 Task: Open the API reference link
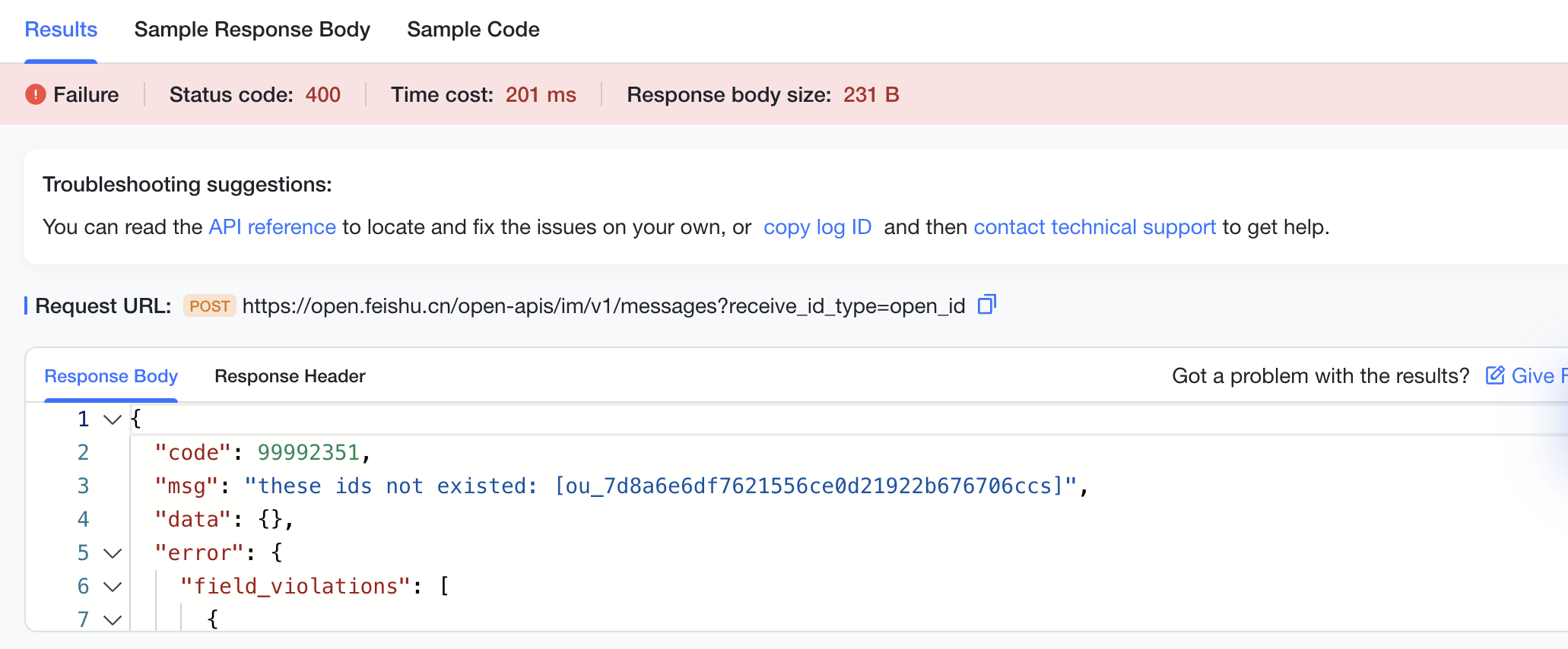click(x=272, y=227)
